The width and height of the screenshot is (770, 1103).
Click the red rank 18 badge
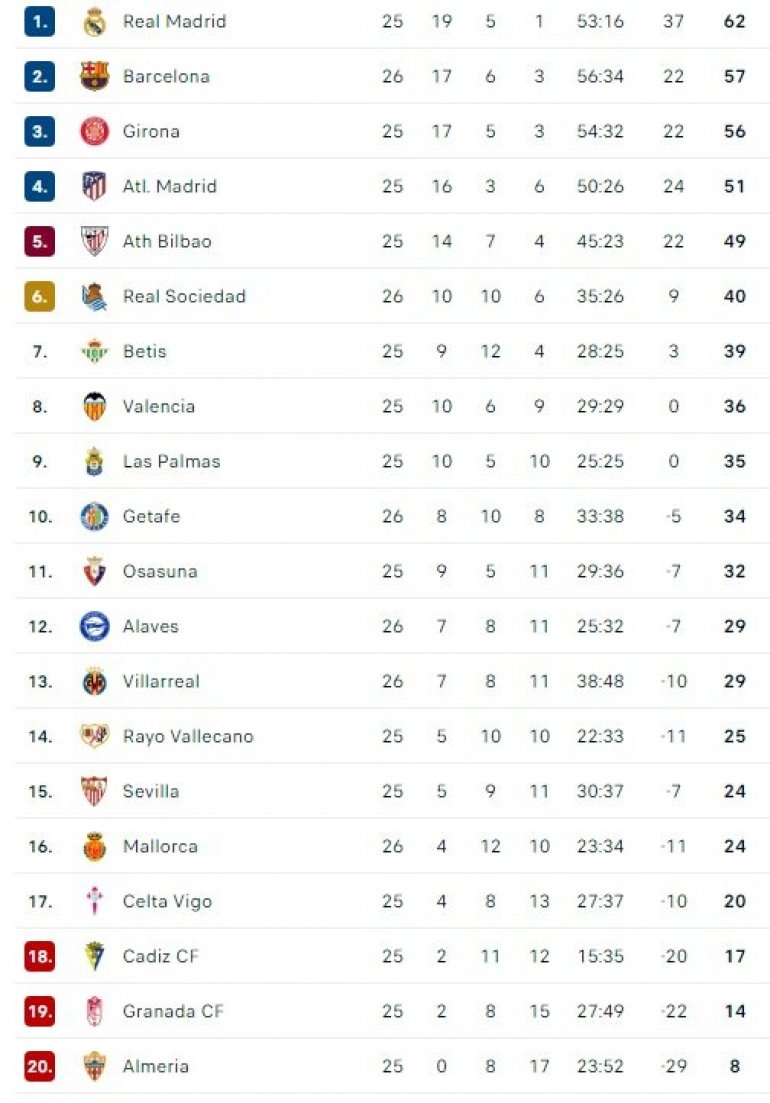[x=39, y=956]
